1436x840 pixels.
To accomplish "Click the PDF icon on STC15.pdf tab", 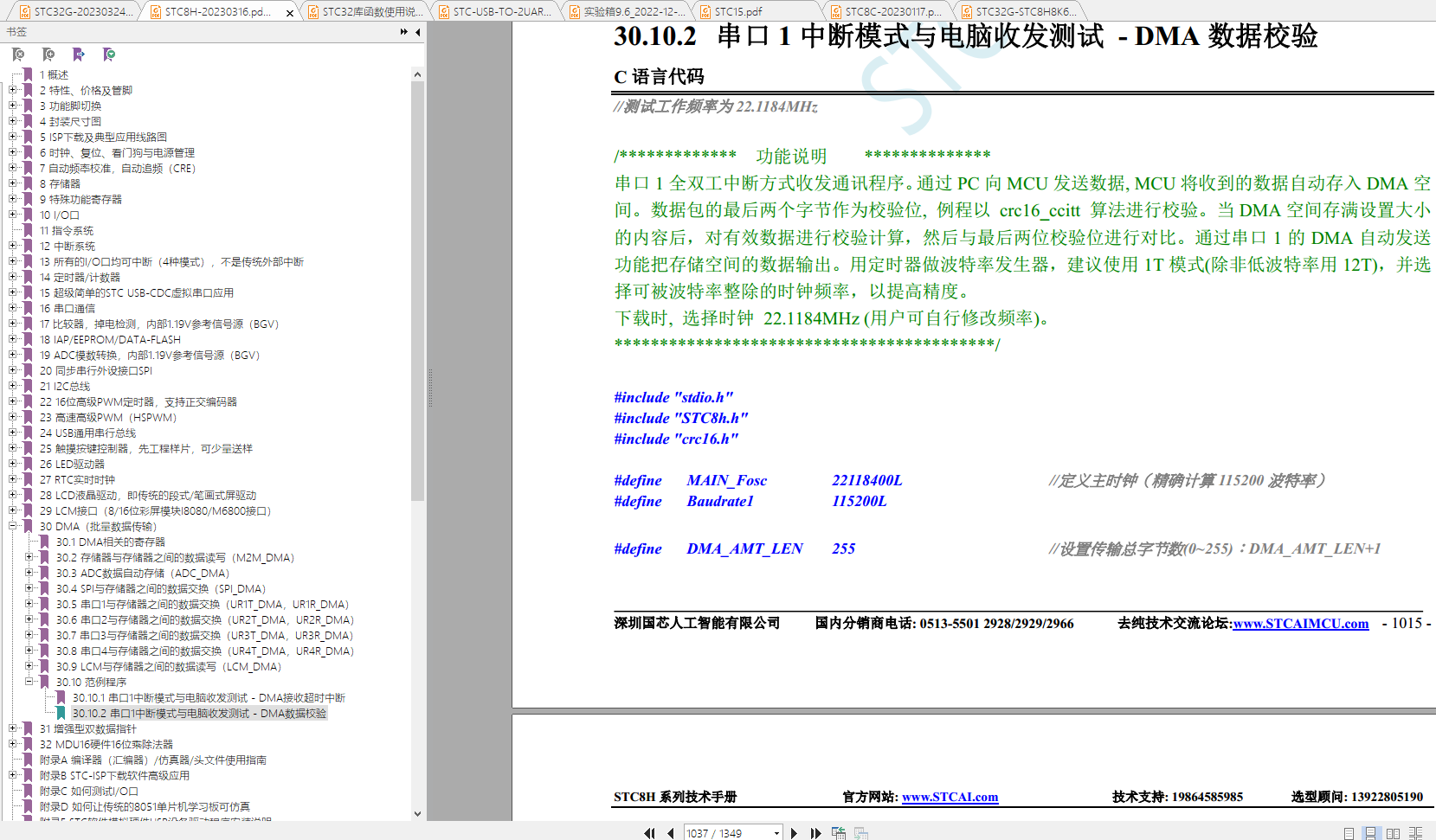I will pyautogui.click(x=705, y=11).
